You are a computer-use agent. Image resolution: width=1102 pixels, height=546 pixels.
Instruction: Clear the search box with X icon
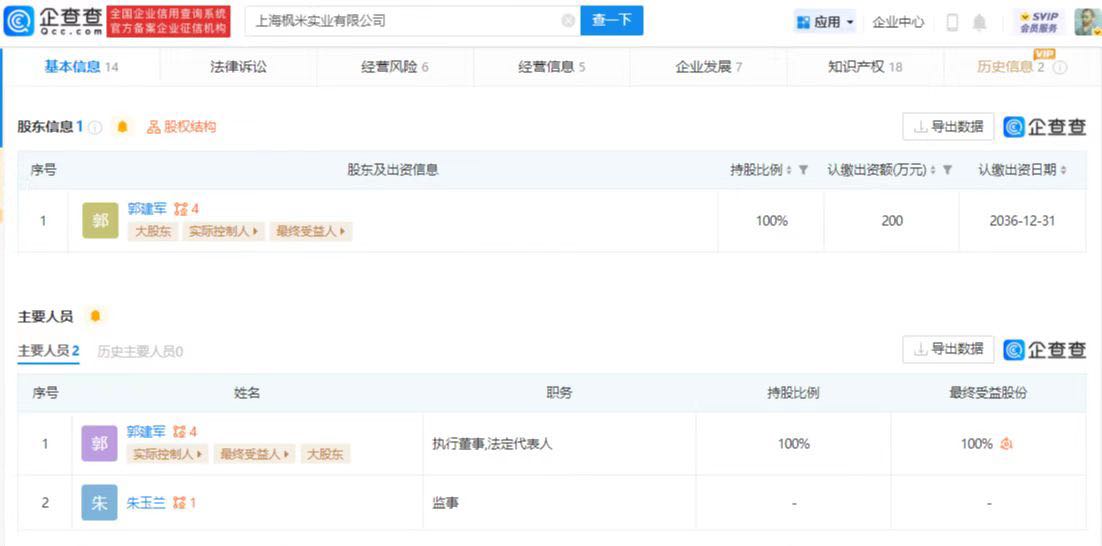568,21
